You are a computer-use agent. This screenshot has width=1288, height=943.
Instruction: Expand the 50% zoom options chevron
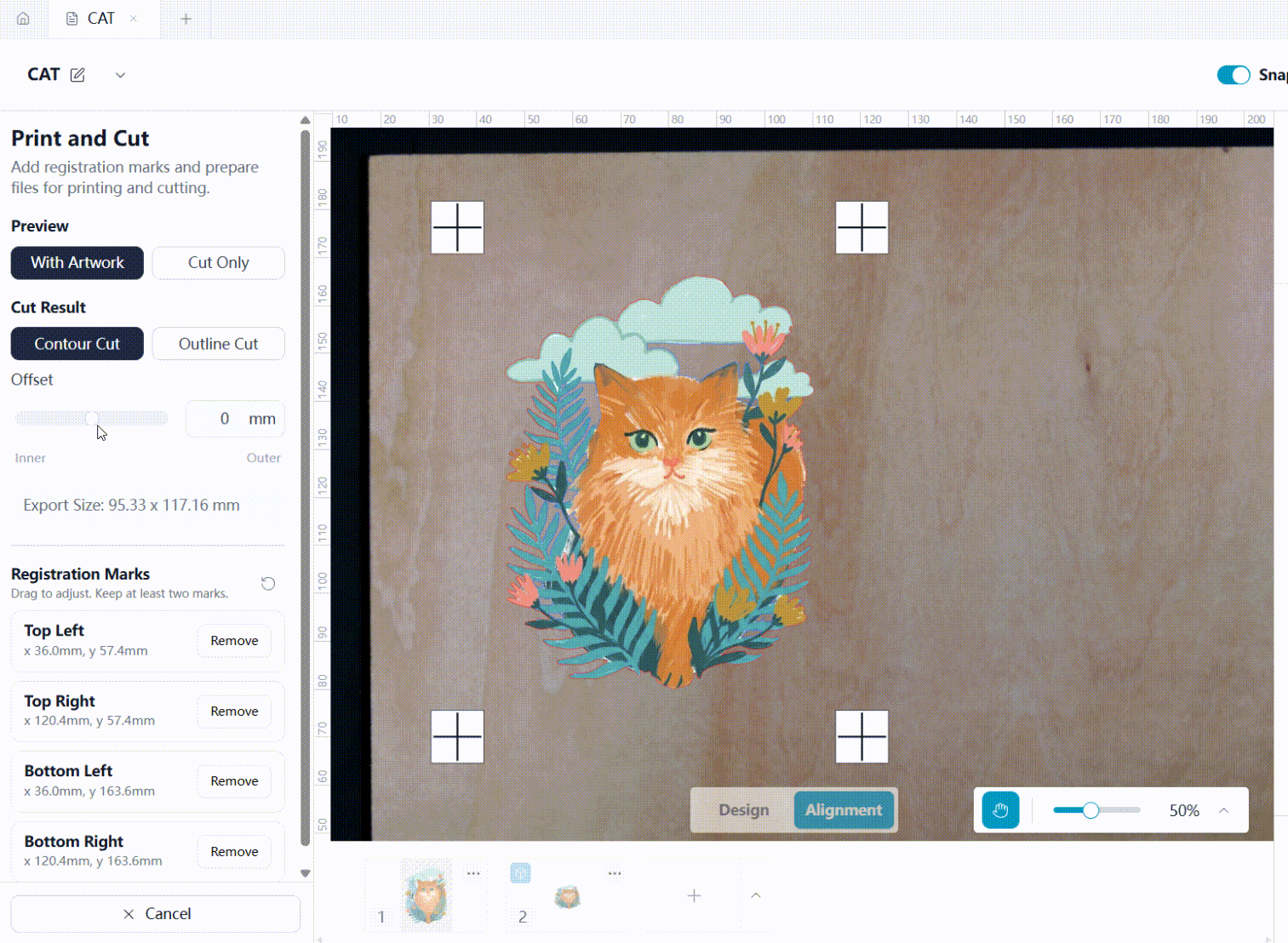[1223, 810]
